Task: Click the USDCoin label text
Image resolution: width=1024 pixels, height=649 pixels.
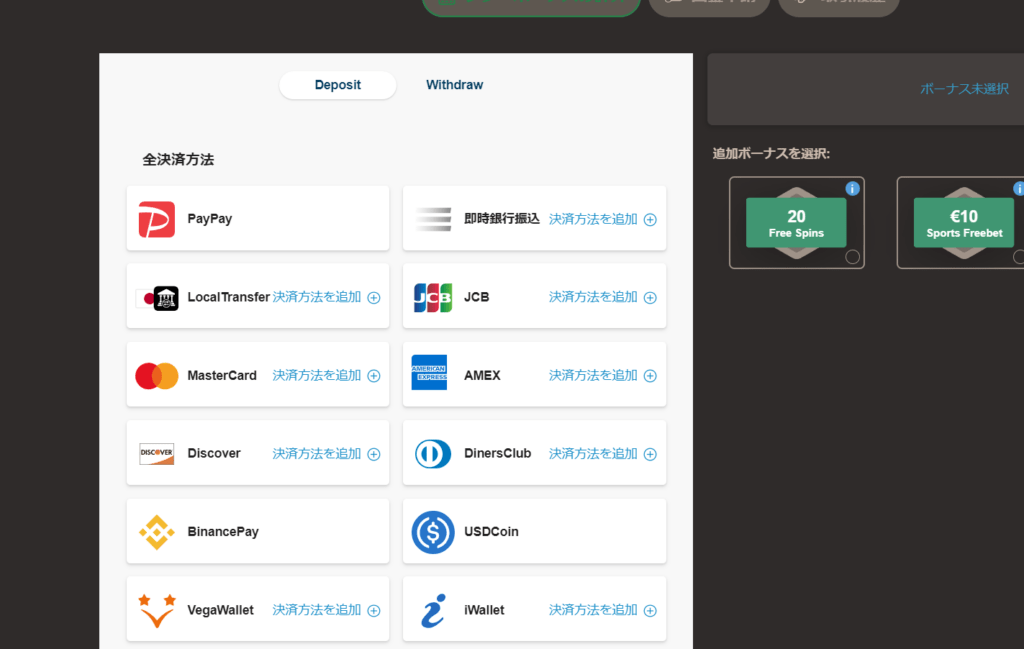Action: [491, 532]
